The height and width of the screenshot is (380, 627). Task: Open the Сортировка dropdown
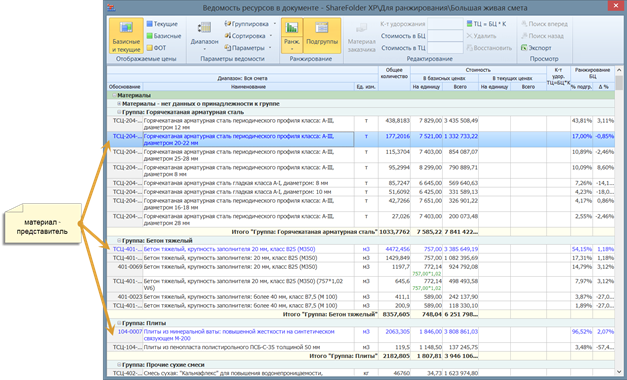coord(248,36)
